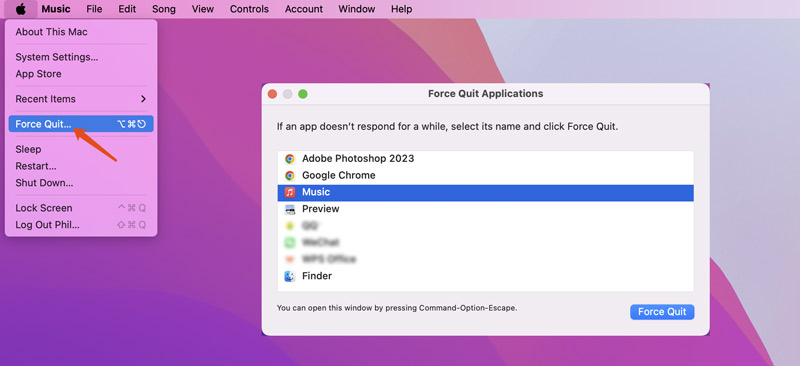Open the Edit menu

coord(127,9)
